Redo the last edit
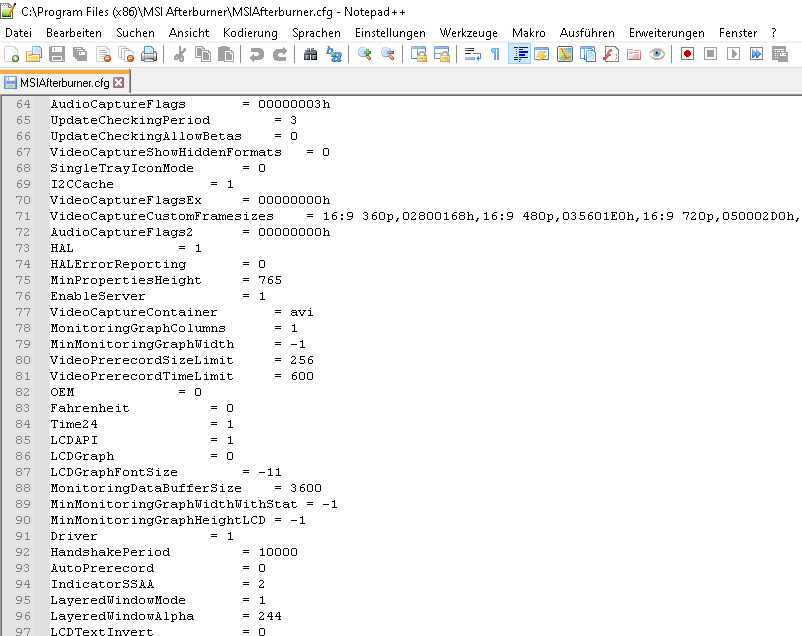Screen dimensions: 802x636 coord(279,54)
